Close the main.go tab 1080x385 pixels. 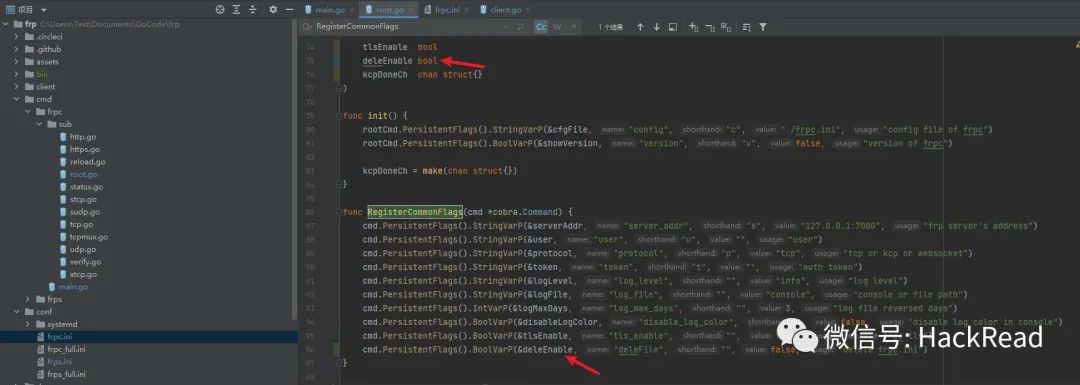coord(351,10)
